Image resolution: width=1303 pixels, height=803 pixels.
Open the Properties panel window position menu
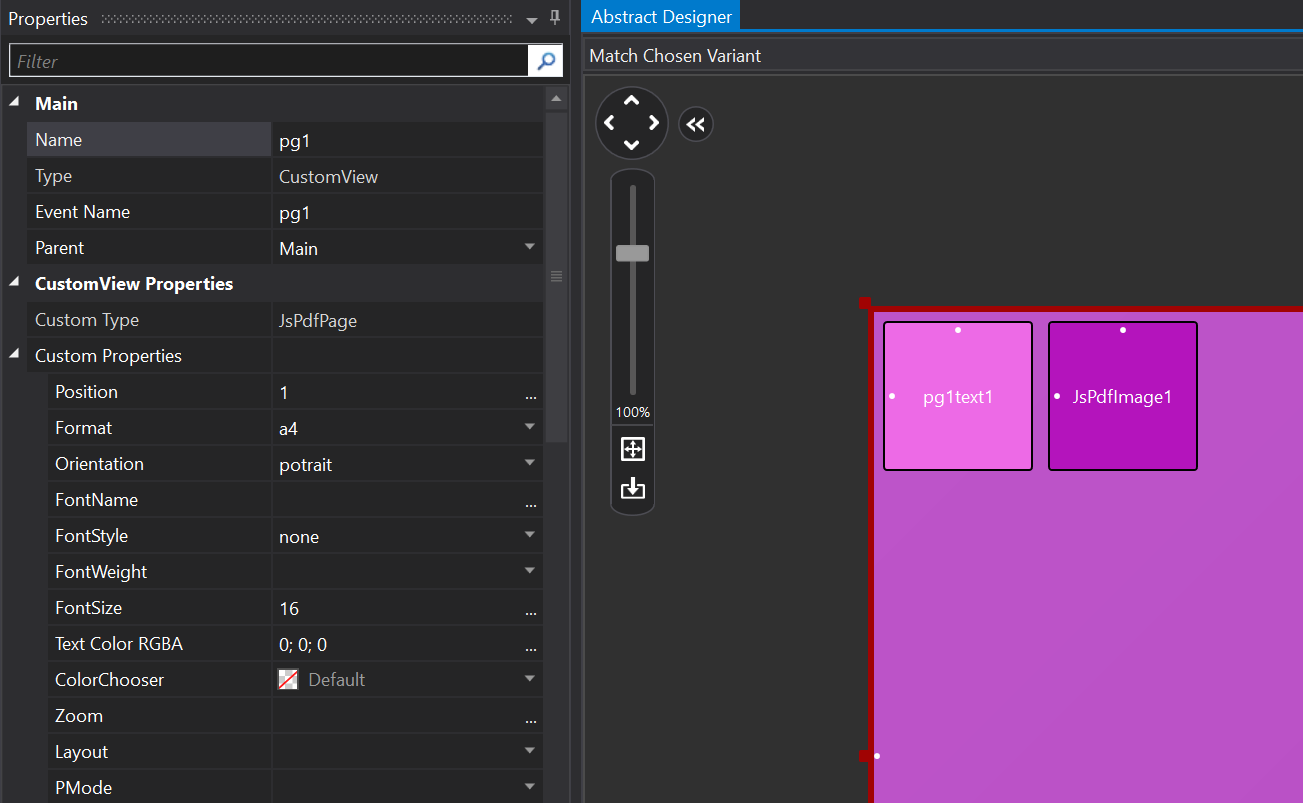(x=532, y=20)
